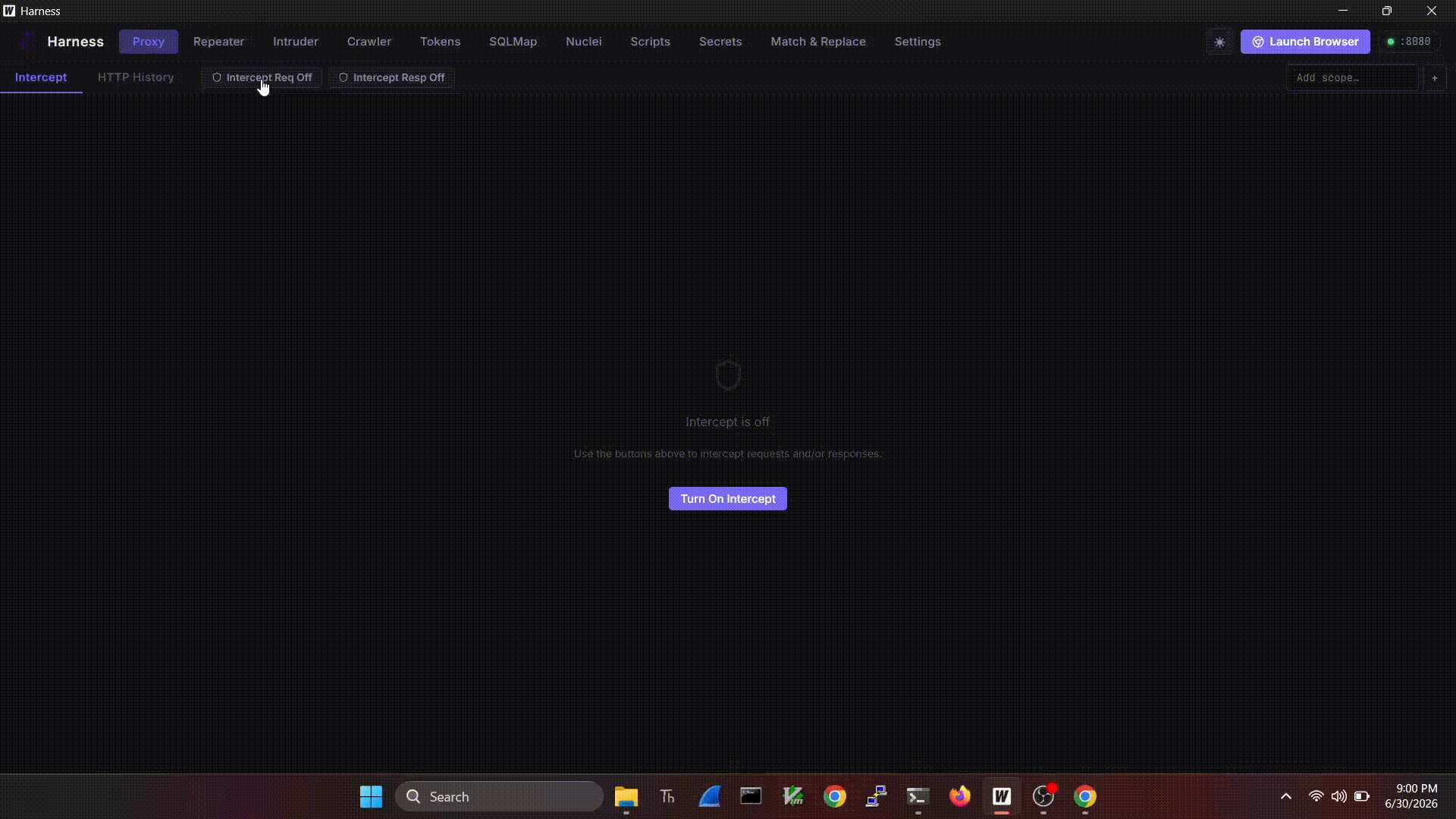Open the taskbar clock and date

pos(1411,796)
